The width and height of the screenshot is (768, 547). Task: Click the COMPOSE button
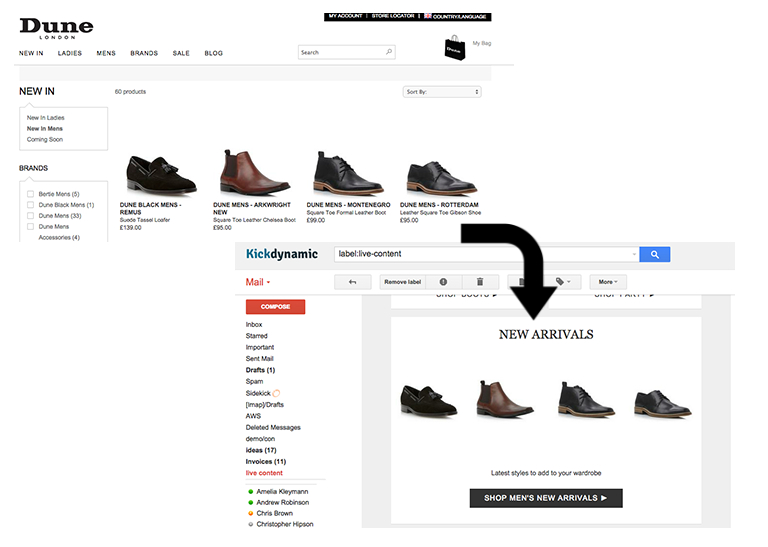click(x=275, y=307)
